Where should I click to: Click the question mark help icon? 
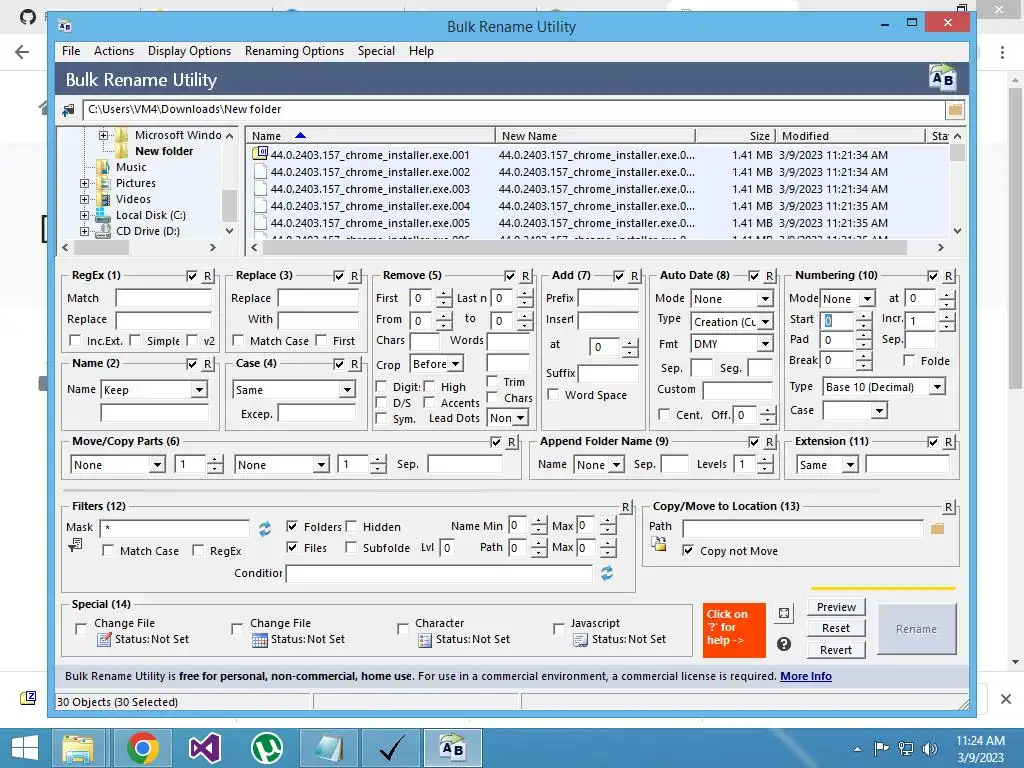(784, 644)
